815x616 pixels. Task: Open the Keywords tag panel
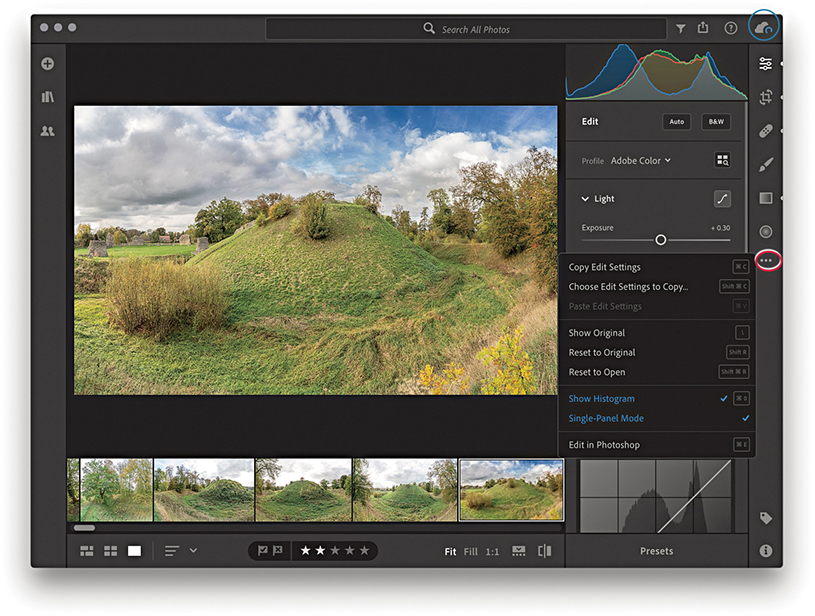[x=765, y=518]
